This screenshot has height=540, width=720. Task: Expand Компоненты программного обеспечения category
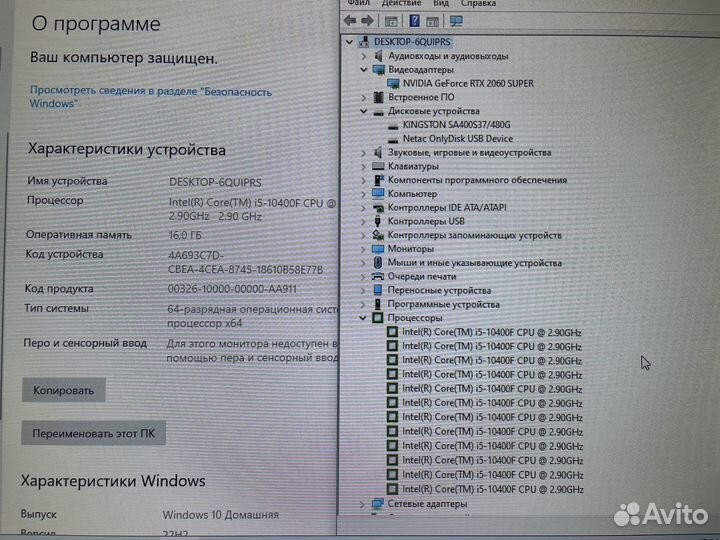(x=364, y=180)
